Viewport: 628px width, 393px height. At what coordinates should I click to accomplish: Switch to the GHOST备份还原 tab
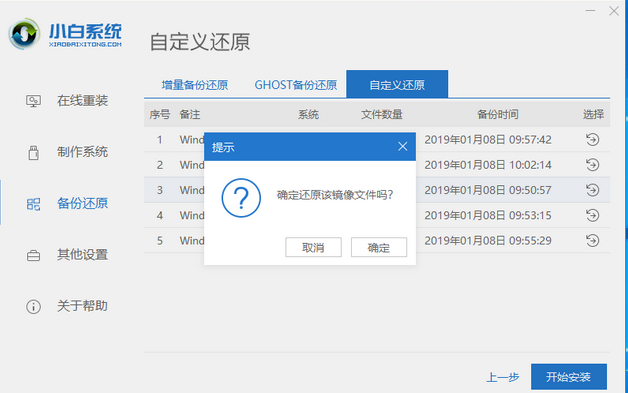click(296, 85)
